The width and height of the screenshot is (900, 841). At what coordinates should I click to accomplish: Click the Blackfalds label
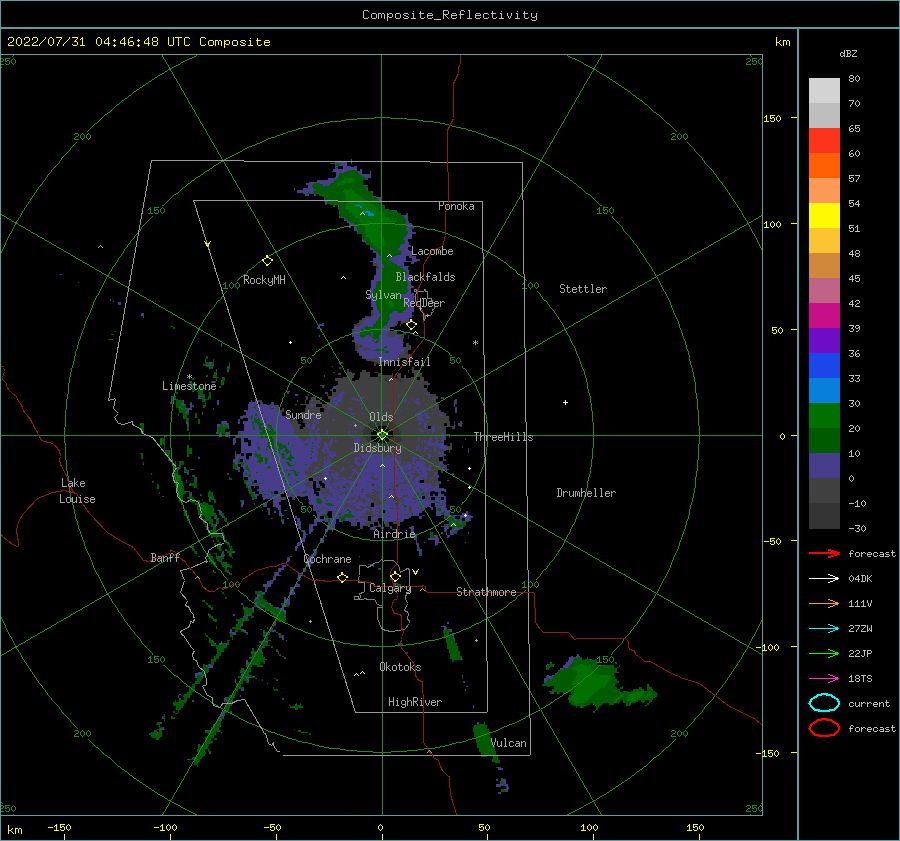coord(425,277)
